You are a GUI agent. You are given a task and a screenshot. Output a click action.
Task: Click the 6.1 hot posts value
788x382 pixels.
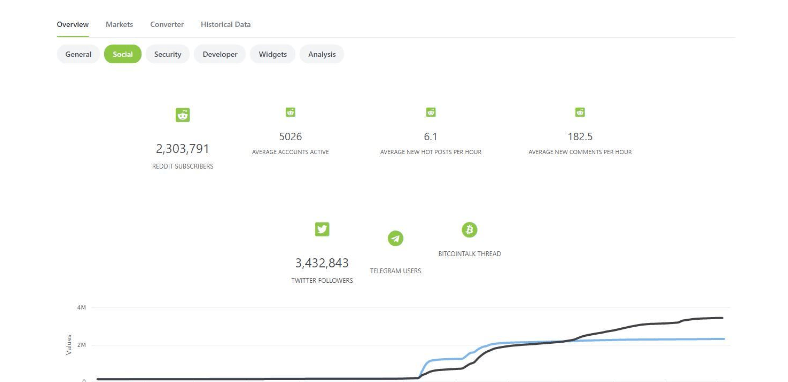(431, 136)
